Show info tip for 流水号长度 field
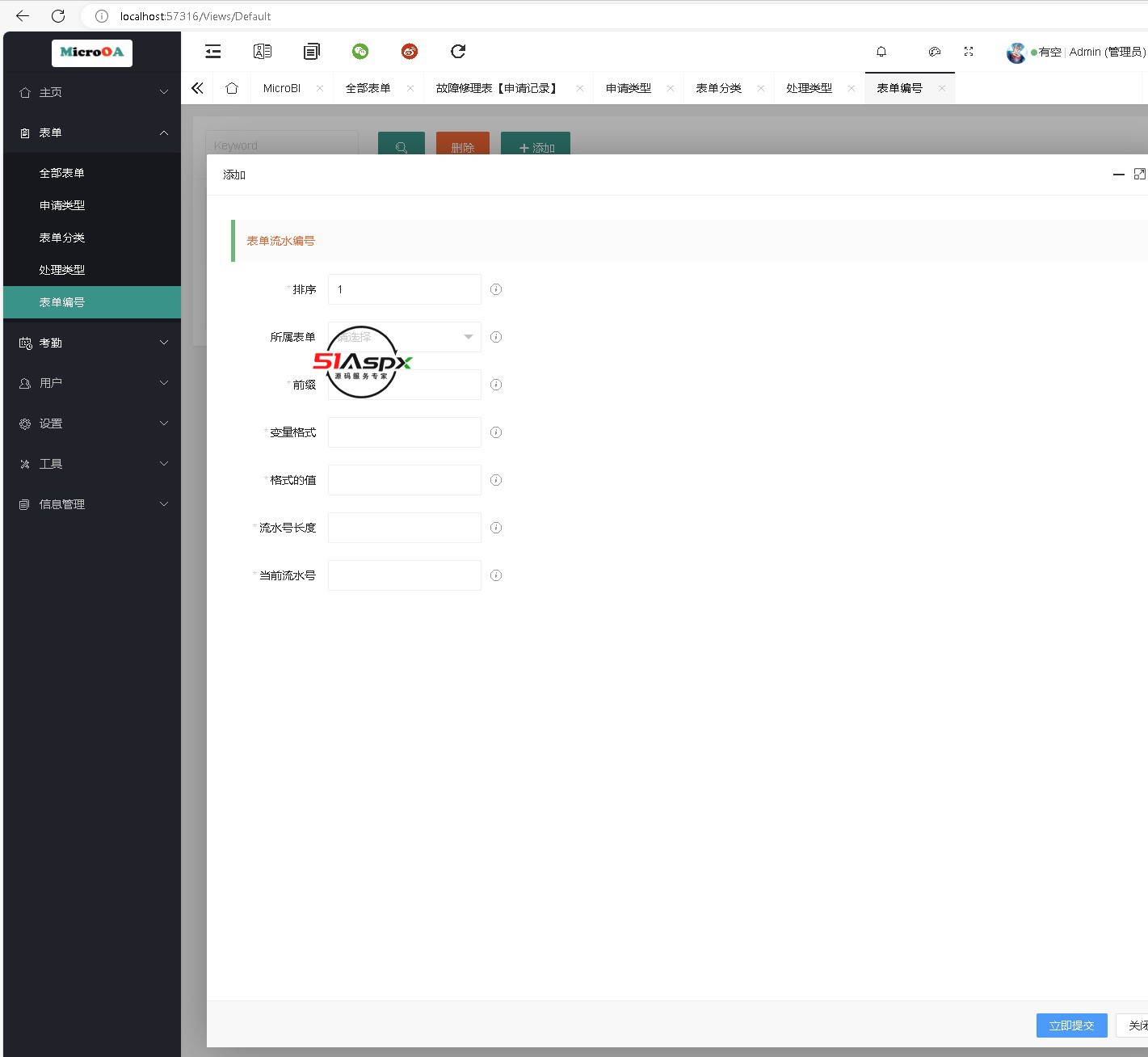 [496, 528]
